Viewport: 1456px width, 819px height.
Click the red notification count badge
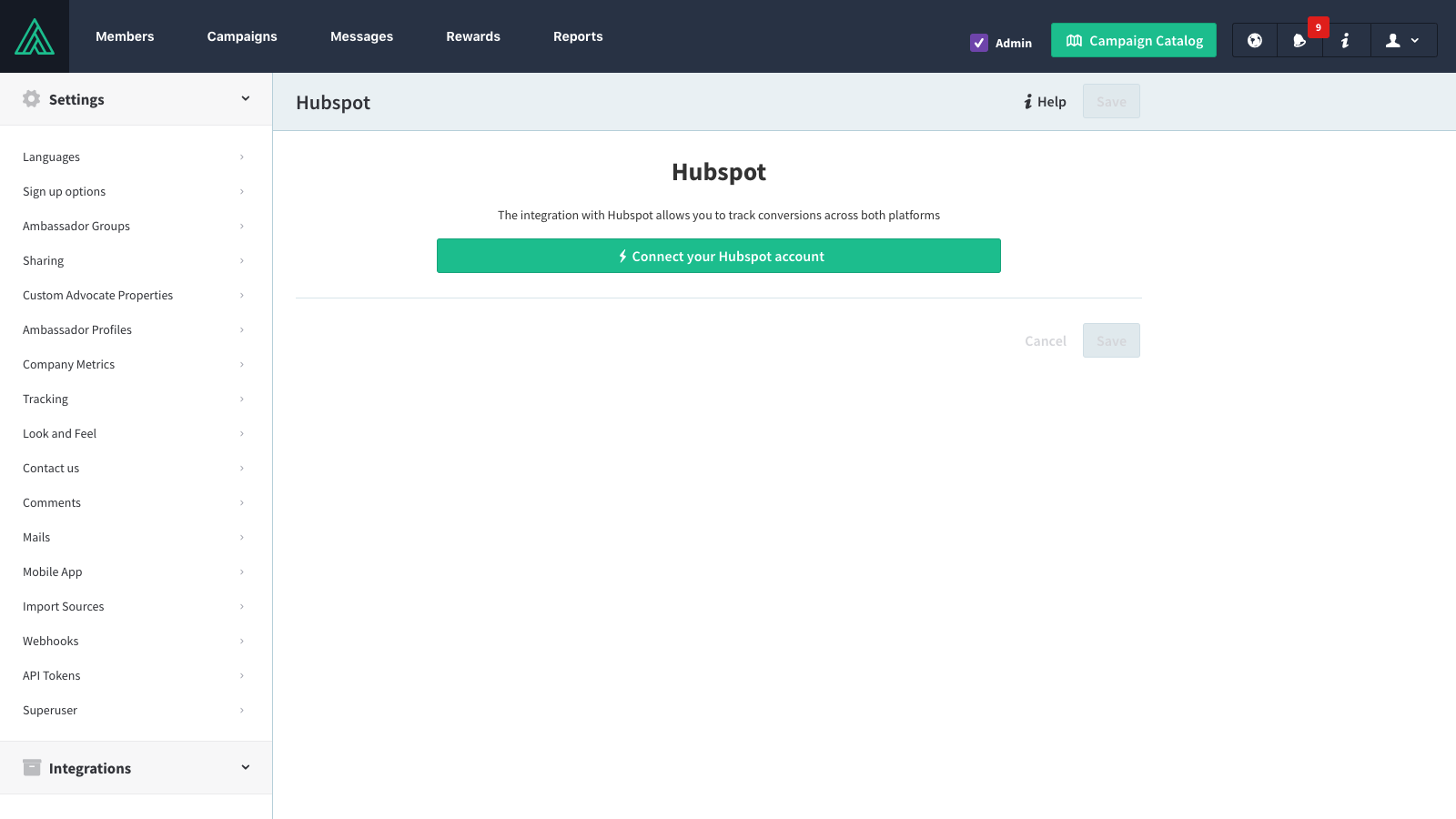pyautogui.click(x=1318, y=27)
